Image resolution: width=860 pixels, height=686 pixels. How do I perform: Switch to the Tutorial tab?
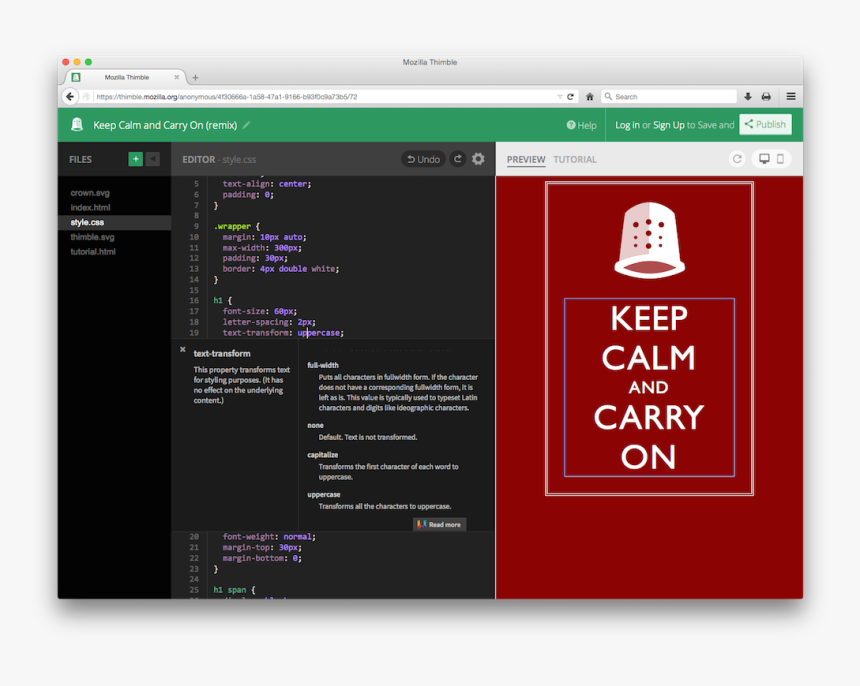tap(575, 160)
